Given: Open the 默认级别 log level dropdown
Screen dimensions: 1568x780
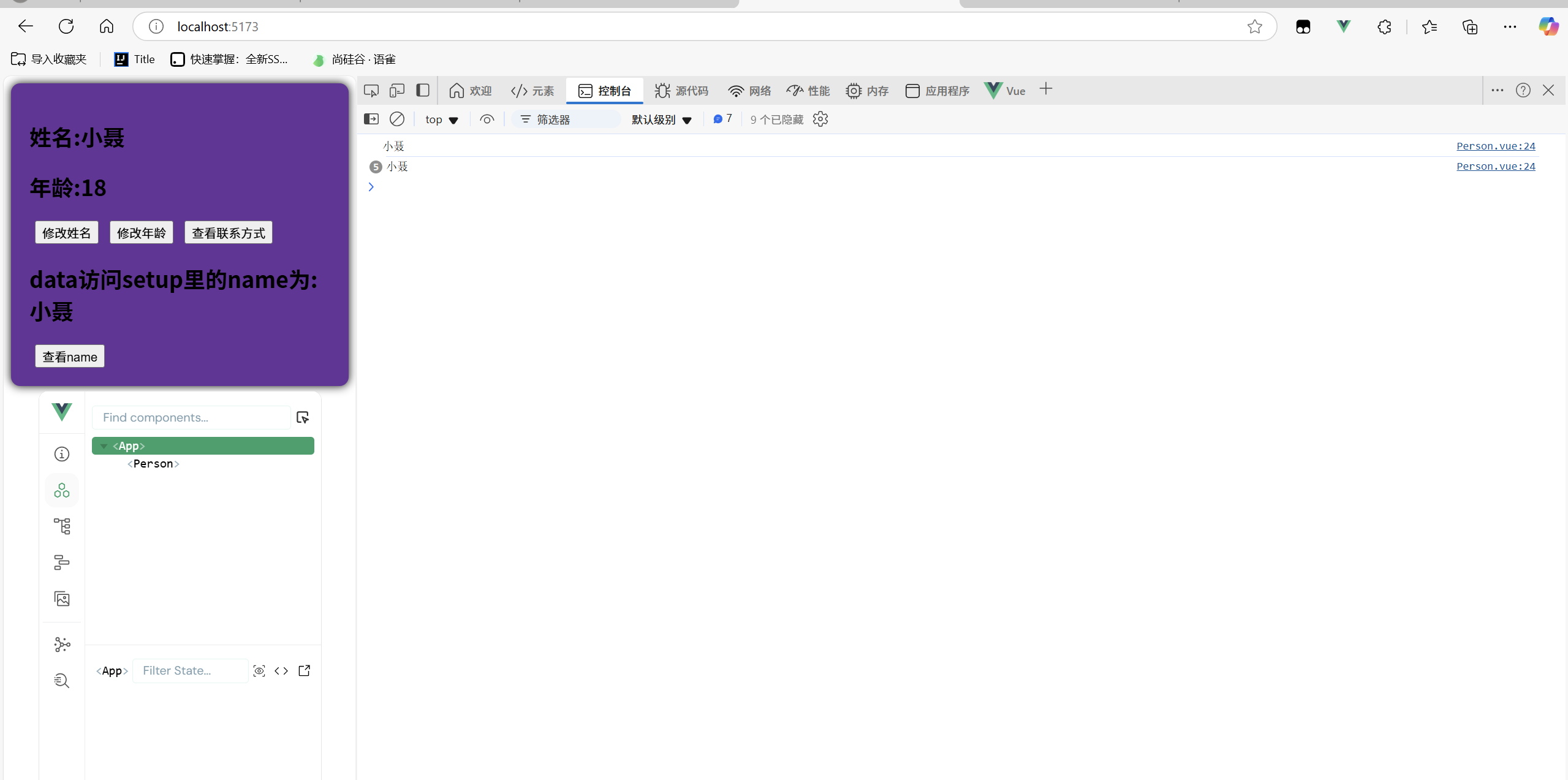Looking at the screenshot, I should 661,119.
